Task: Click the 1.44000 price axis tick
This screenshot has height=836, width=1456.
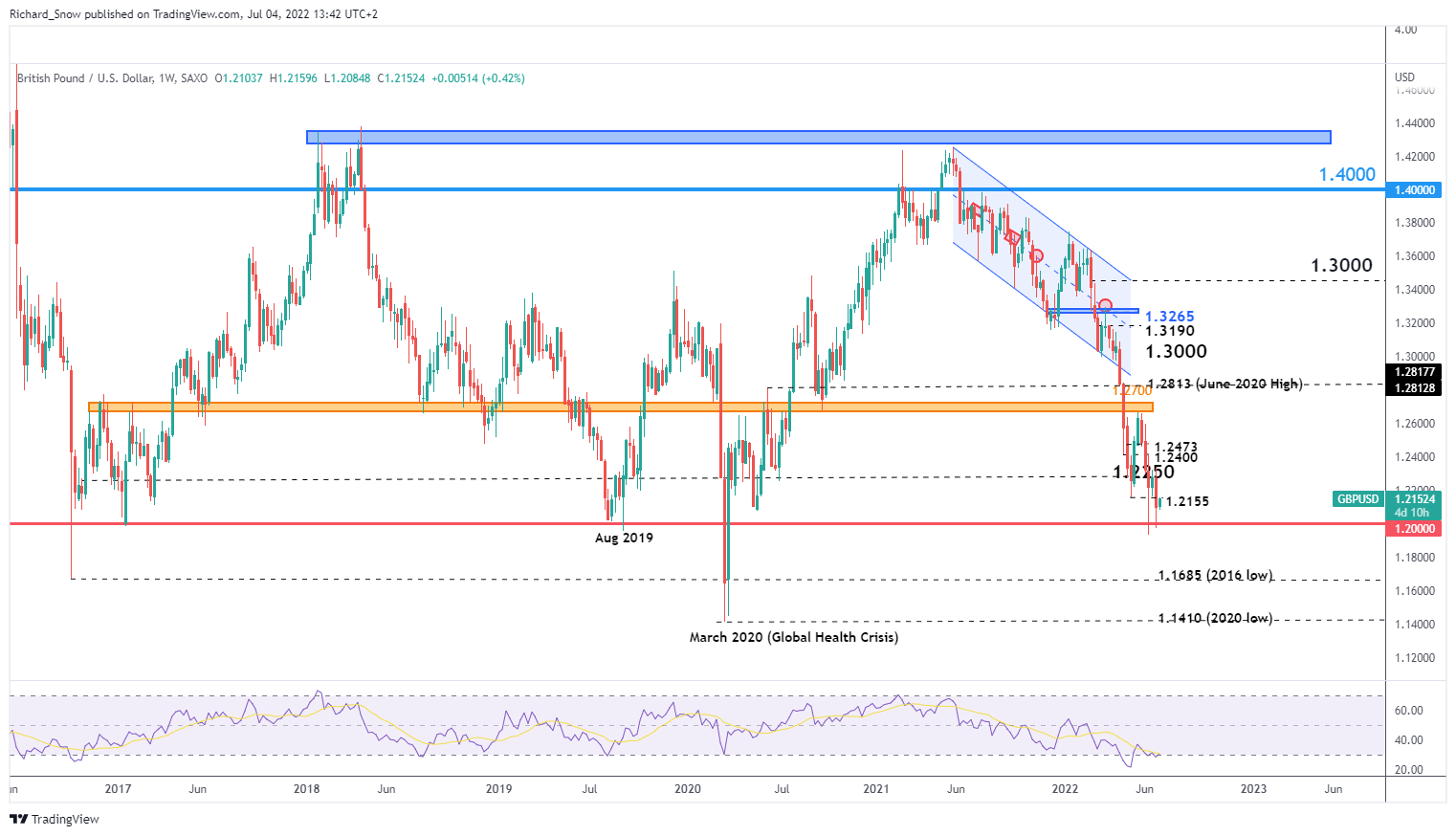Action: pos(1414,123)
